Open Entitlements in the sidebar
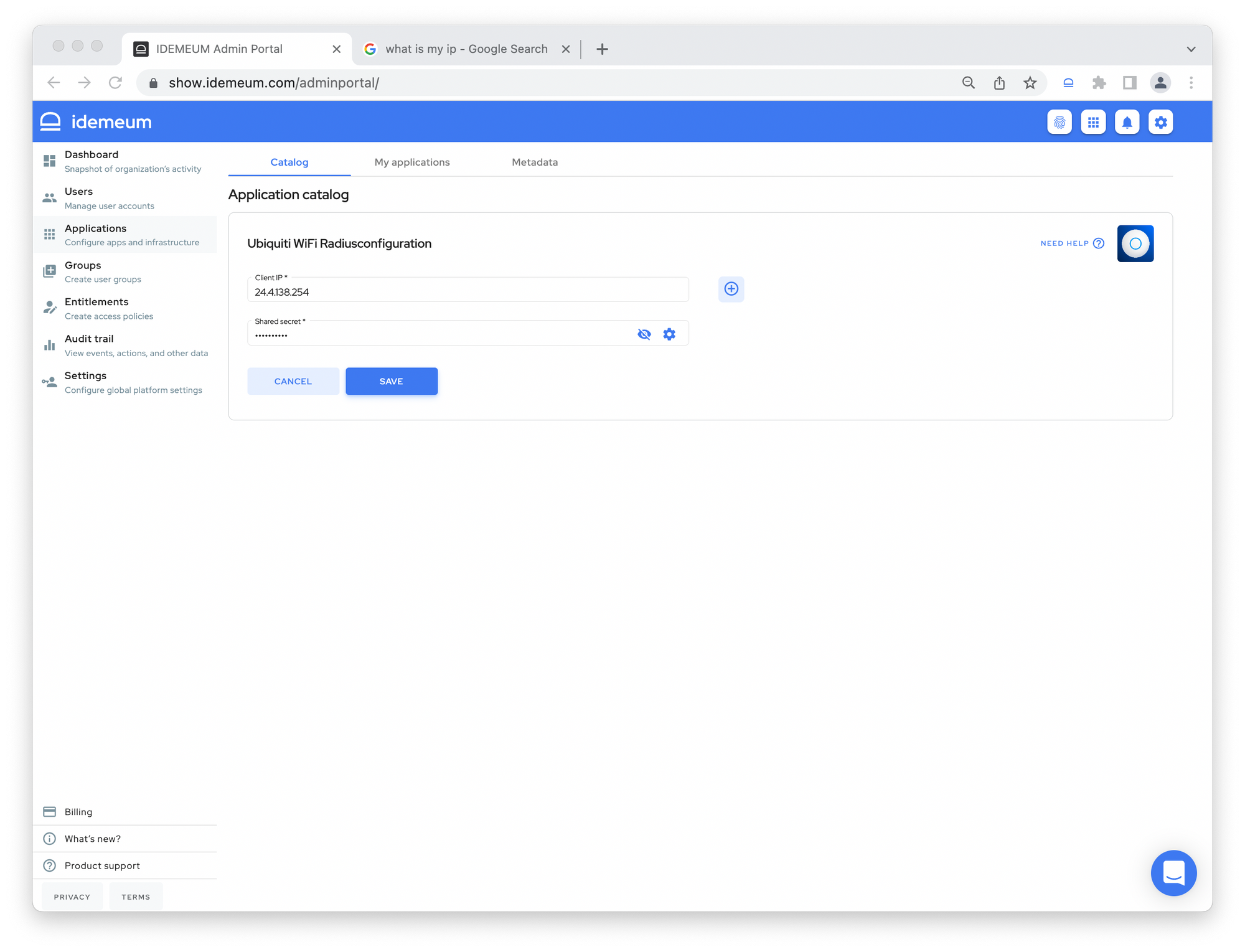Viewport: 1245px width, 952px height. click(125, 308)
